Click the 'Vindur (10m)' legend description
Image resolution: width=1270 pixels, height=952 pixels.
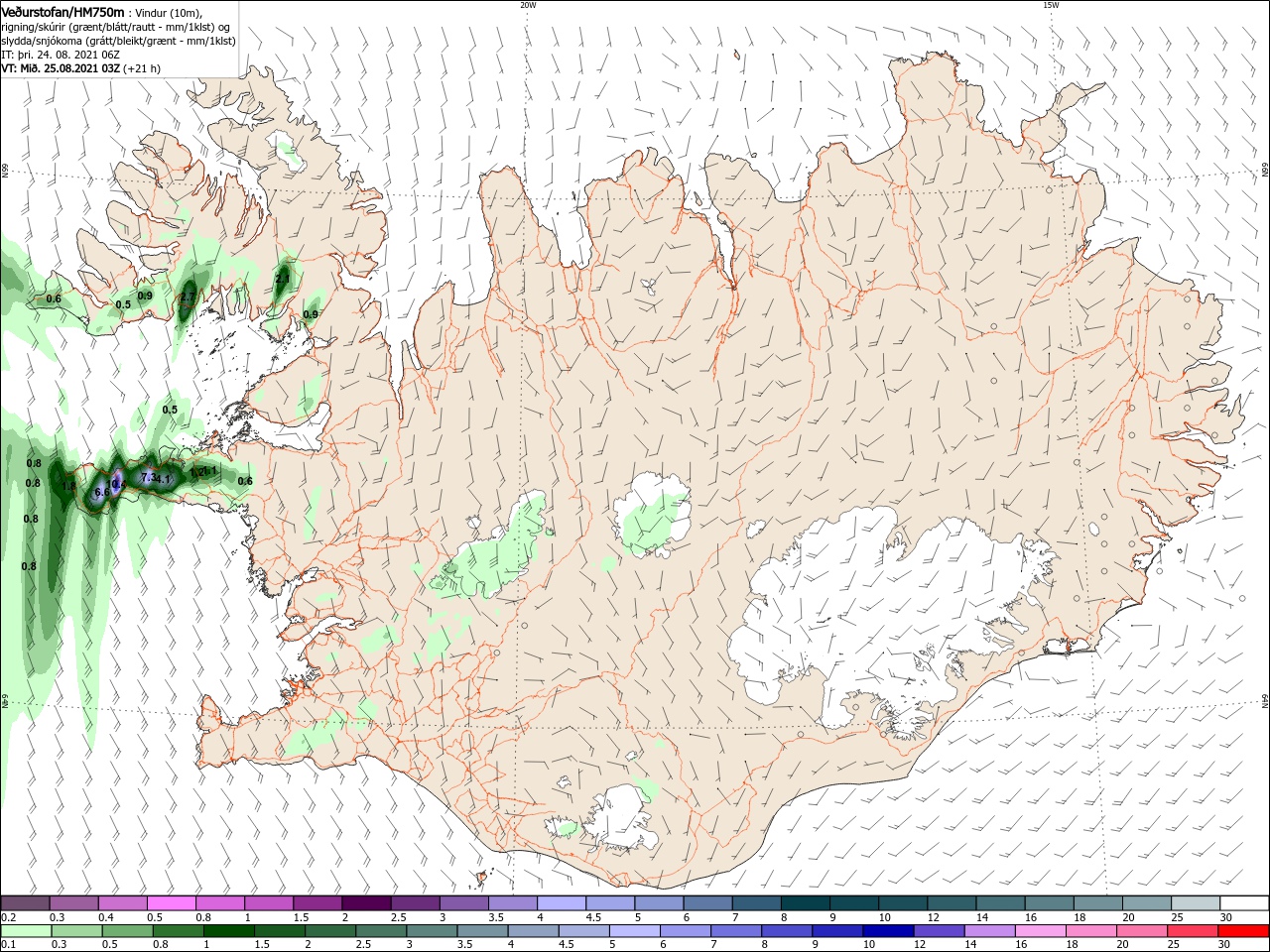(x=168, y=12)
